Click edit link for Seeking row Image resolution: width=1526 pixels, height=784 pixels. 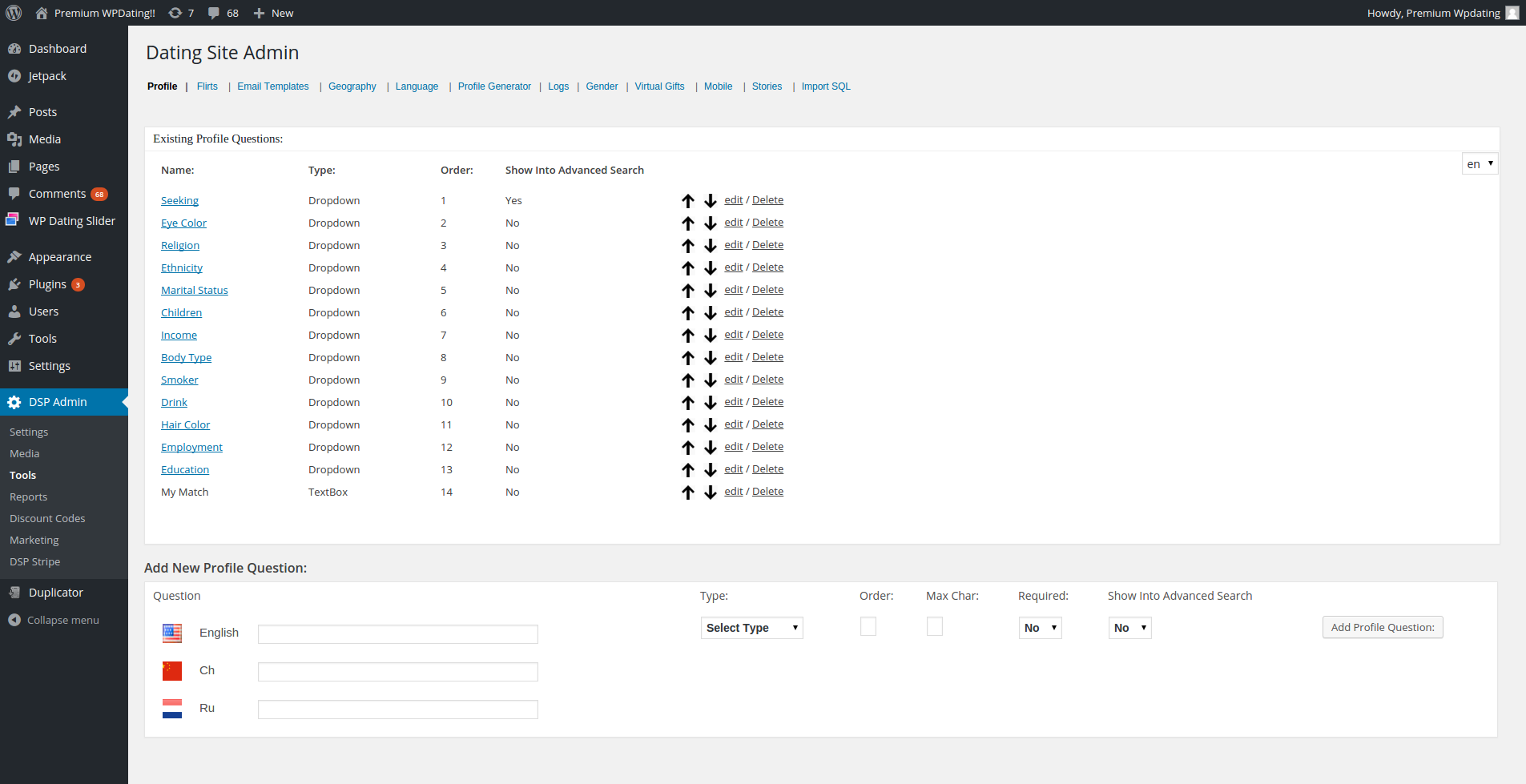[734, 200]
